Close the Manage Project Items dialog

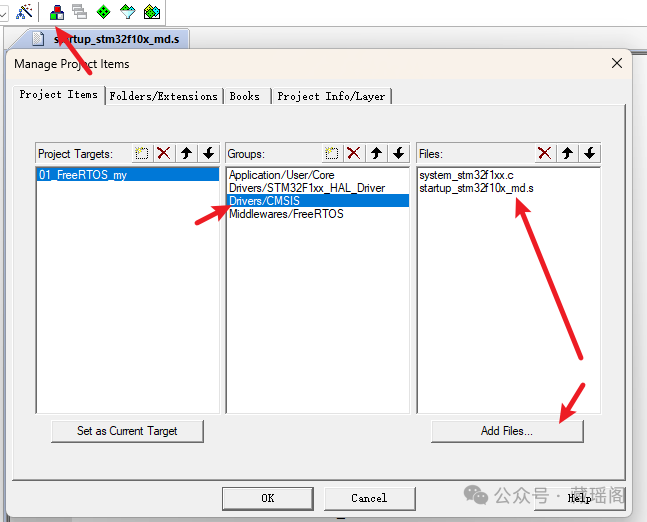click(617, 63)
